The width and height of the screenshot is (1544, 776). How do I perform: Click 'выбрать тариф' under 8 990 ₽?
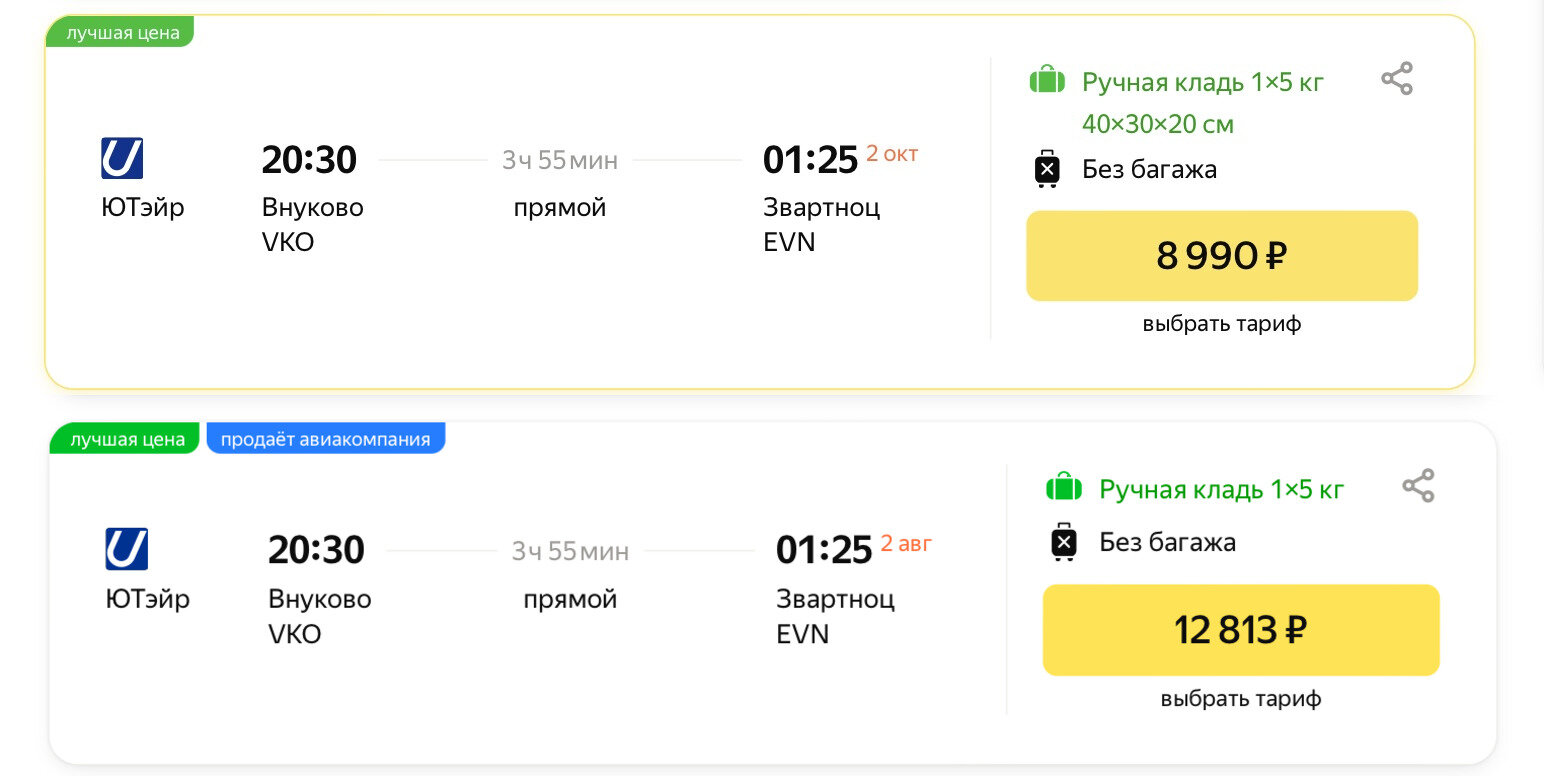tap(1221, 324)
